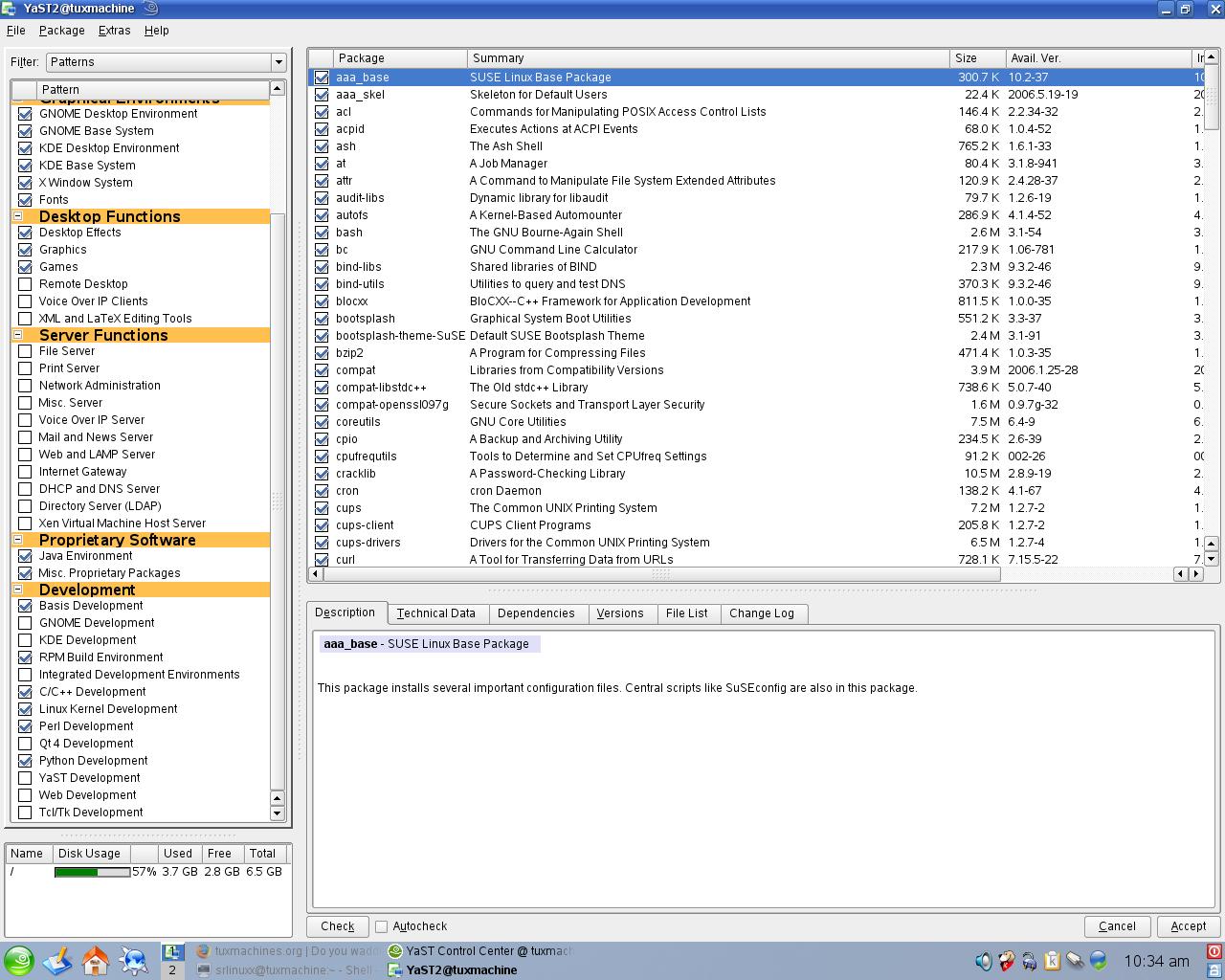Open the Help menu
Viewport: 1225px width, 980px height.
157,31
